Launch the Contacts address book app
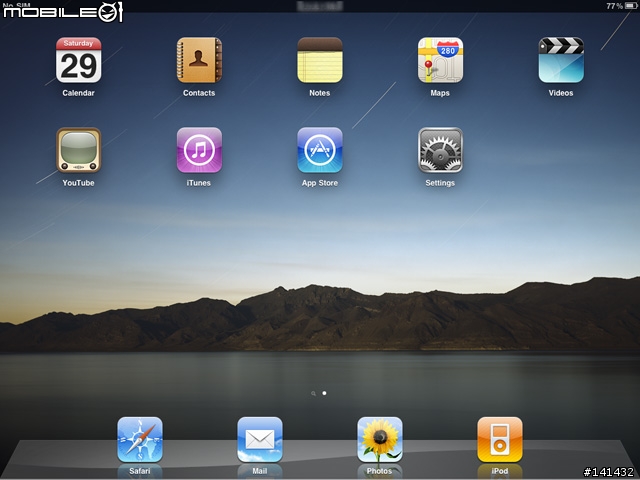The width and height of the screenshot is (640, 480). 199,60
